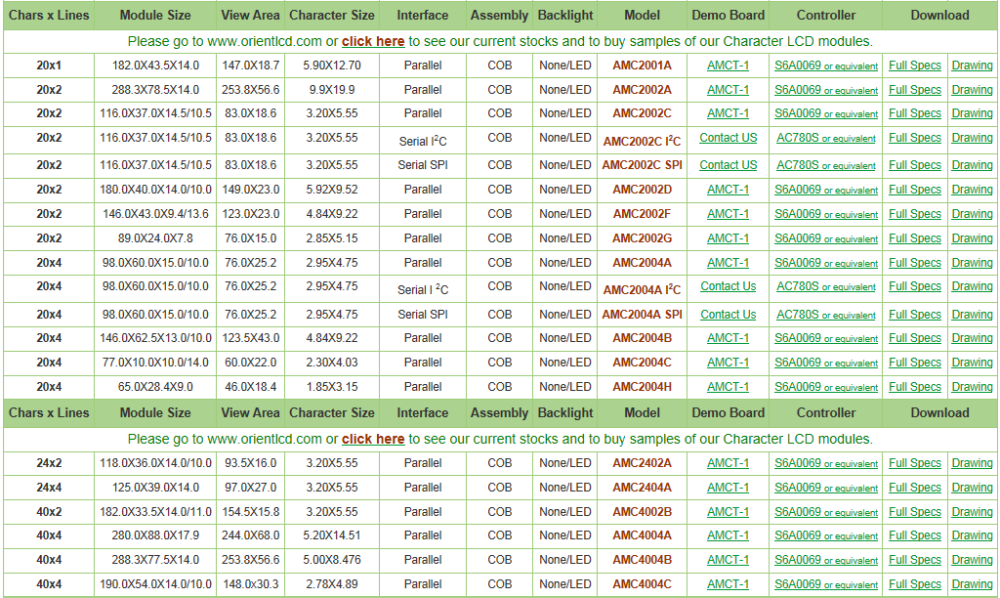
Task: Click the AMC4002B model name
Action: click(x=642, y=511)
